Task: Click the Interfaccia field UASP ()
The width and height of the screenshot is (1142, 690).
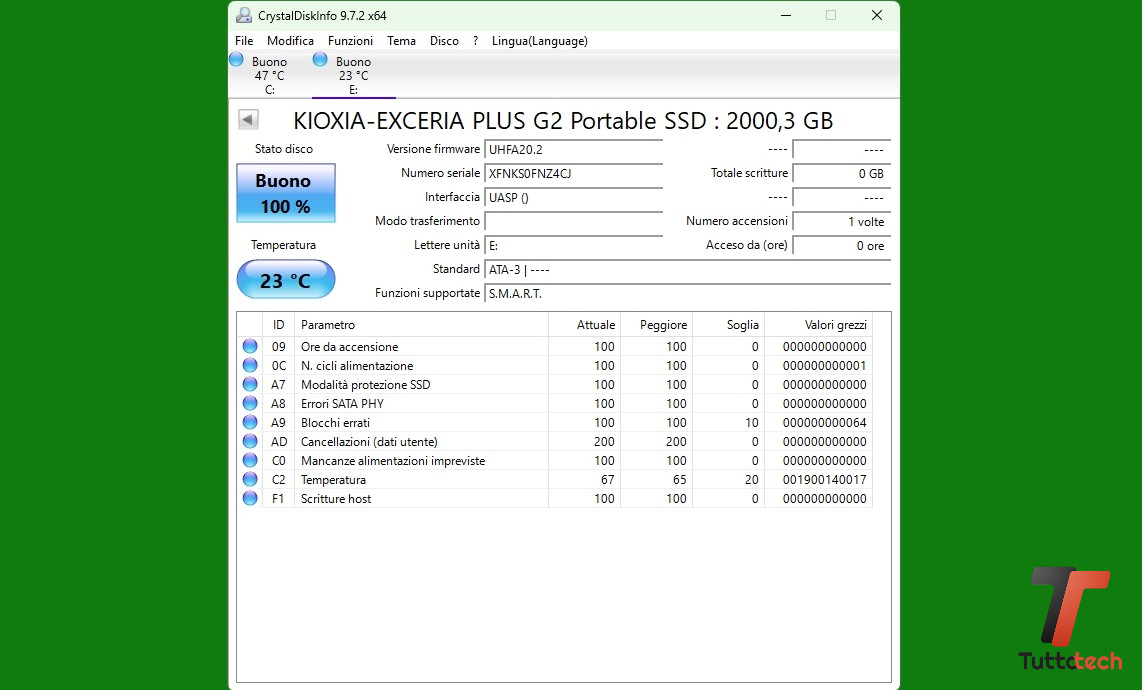Action: (x=573, y=197)
